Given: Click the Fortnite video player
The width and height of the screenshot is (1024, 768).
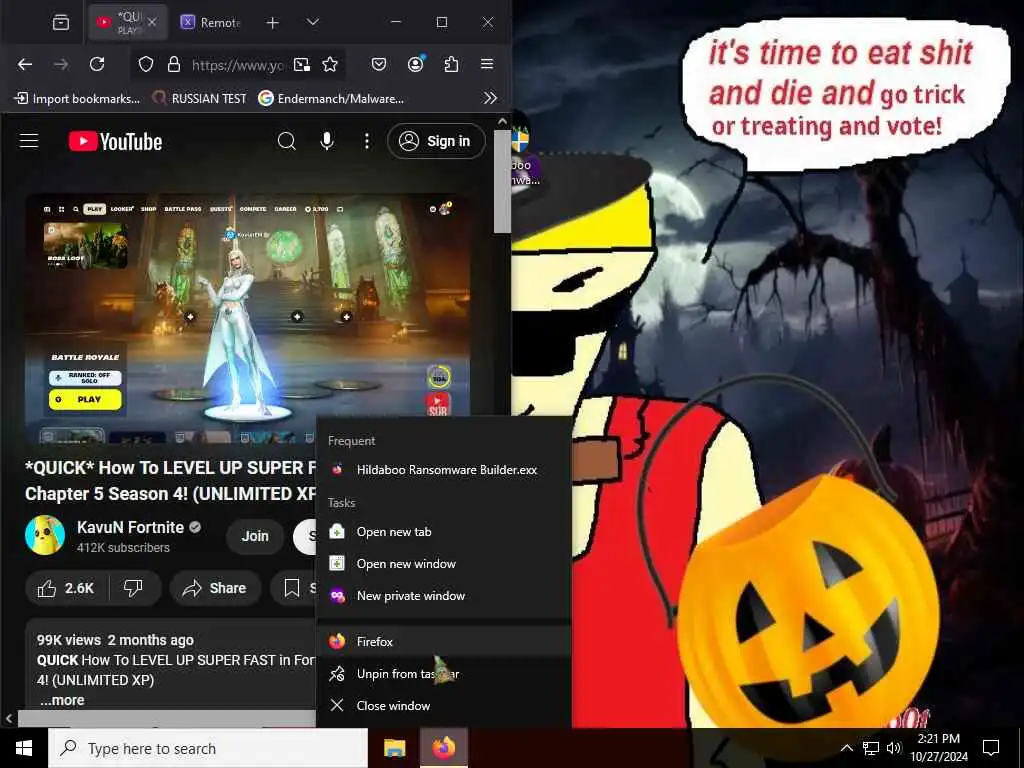Looking at the screenshot, I should click(248, 319).
